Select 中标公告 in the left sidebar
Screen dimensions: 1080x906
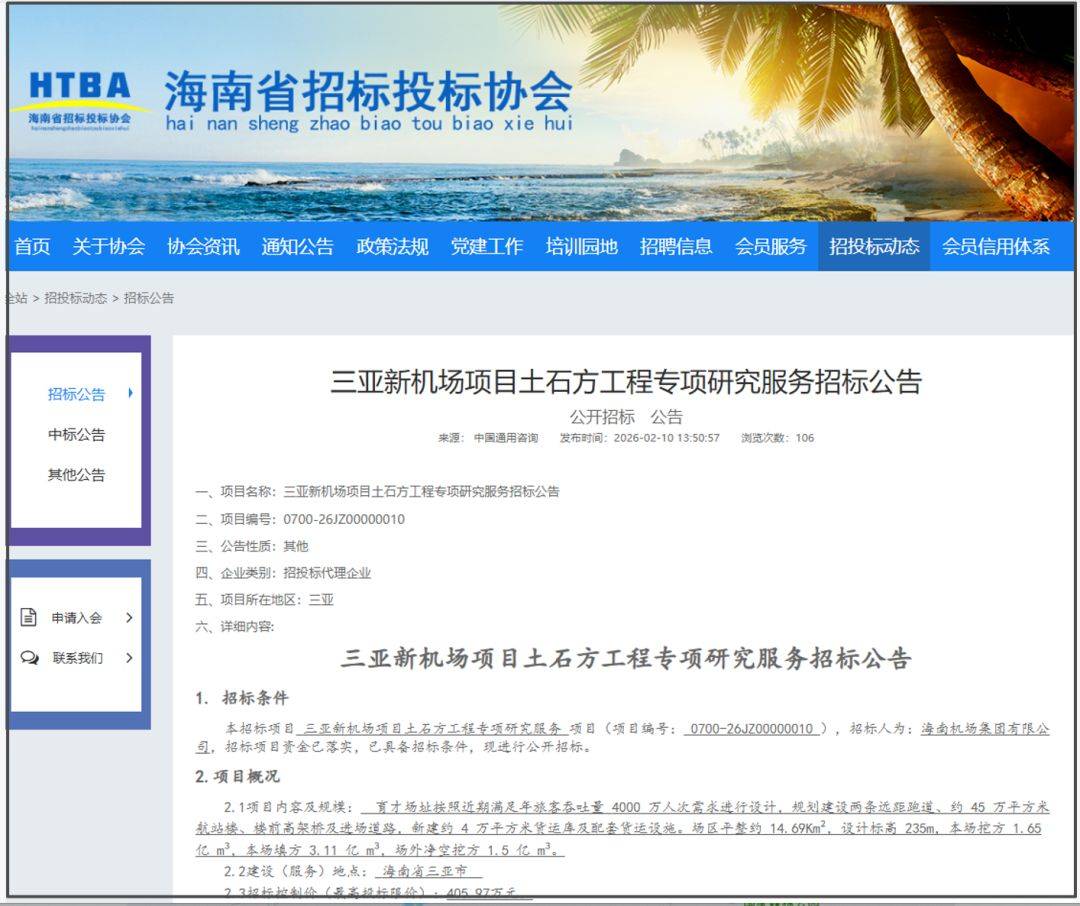[76, 435]
